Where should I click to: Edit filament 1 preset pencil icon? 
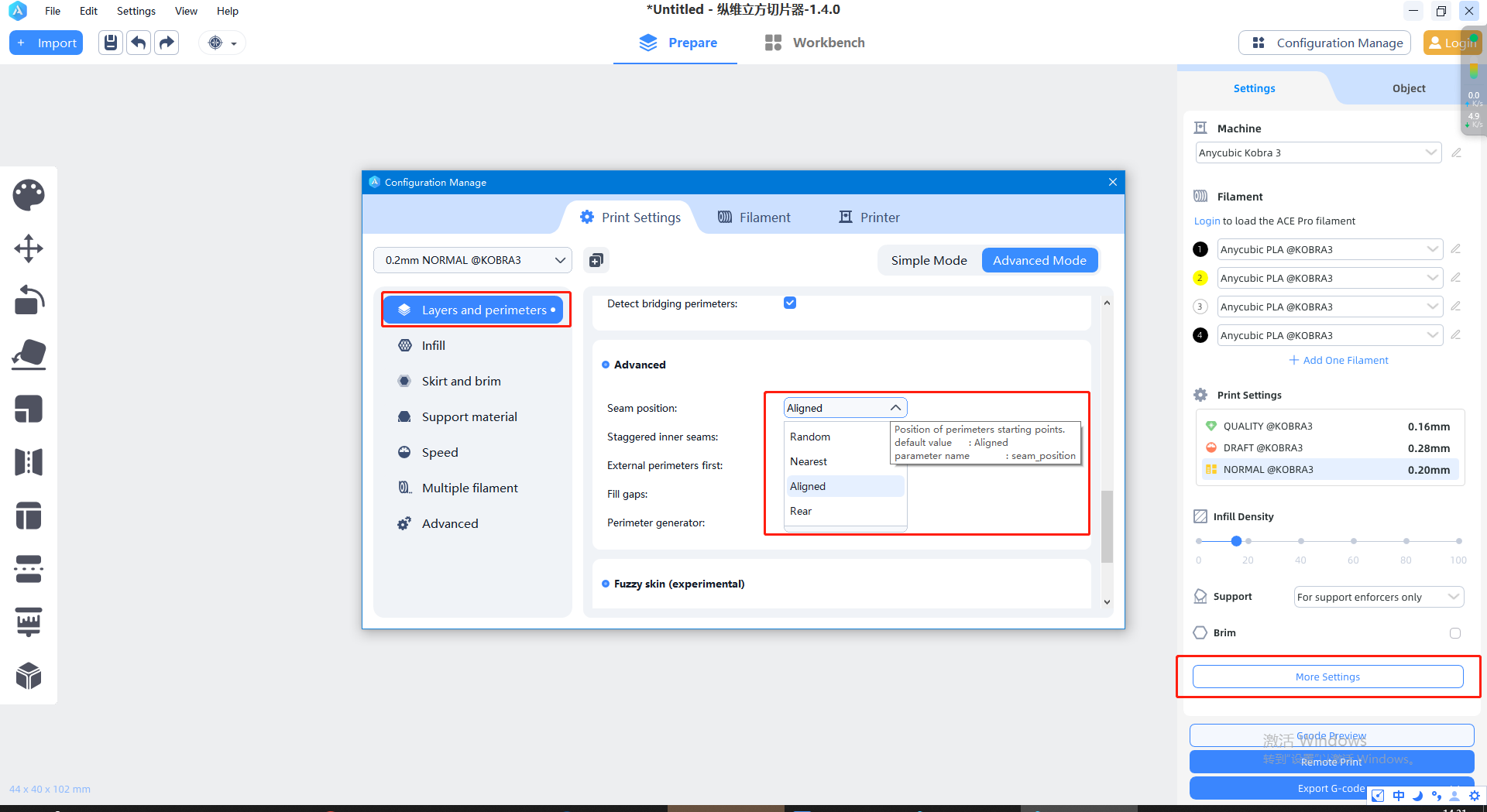tap(1456, 249)
